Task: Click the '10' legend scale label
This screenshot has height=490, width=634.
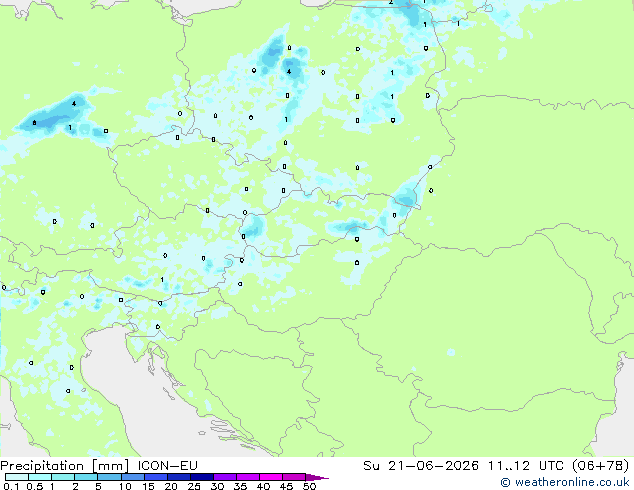Action: pos(125,486)
